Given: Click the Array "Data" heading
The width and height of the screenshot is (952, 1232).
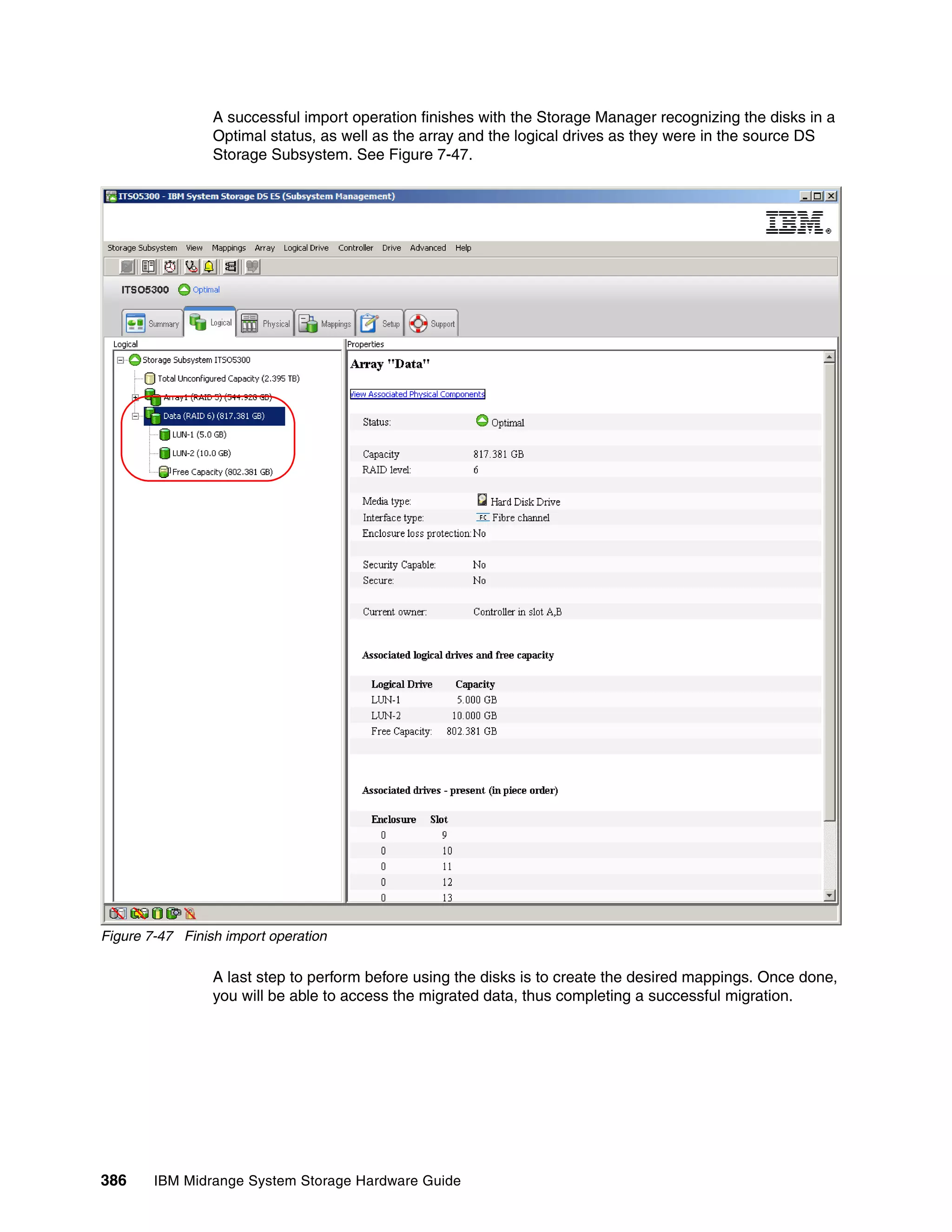Looking at the screenshot, I should [x=390, y=364].
